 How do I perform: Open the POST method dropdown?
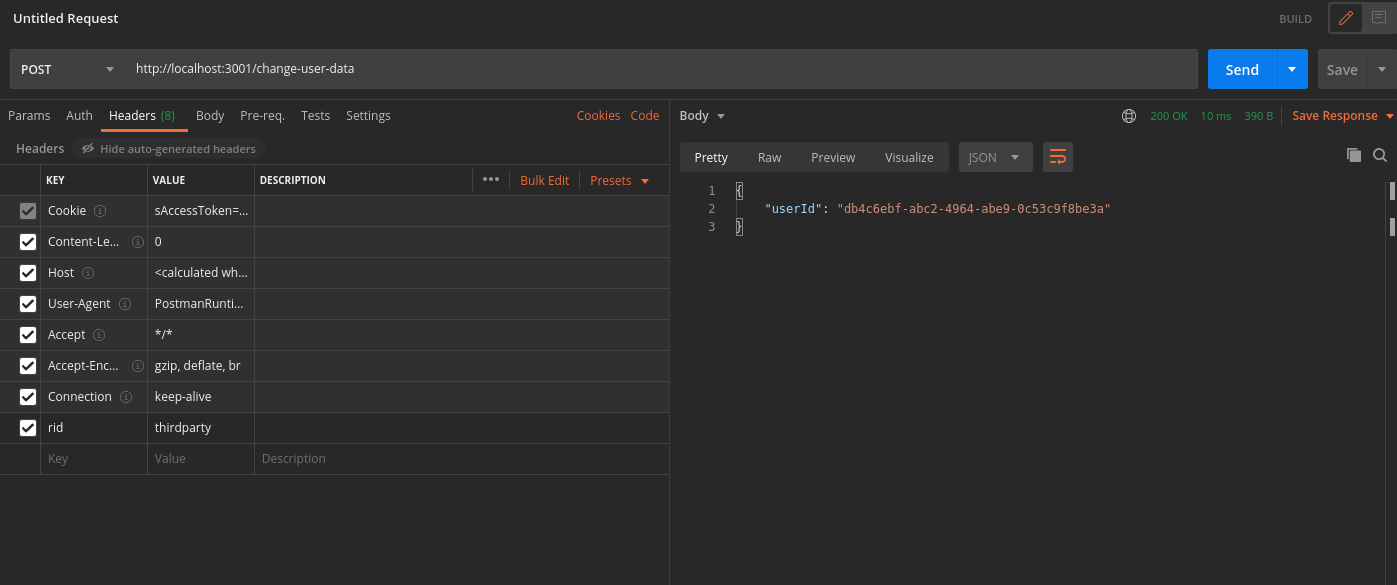tap(66, 69)
